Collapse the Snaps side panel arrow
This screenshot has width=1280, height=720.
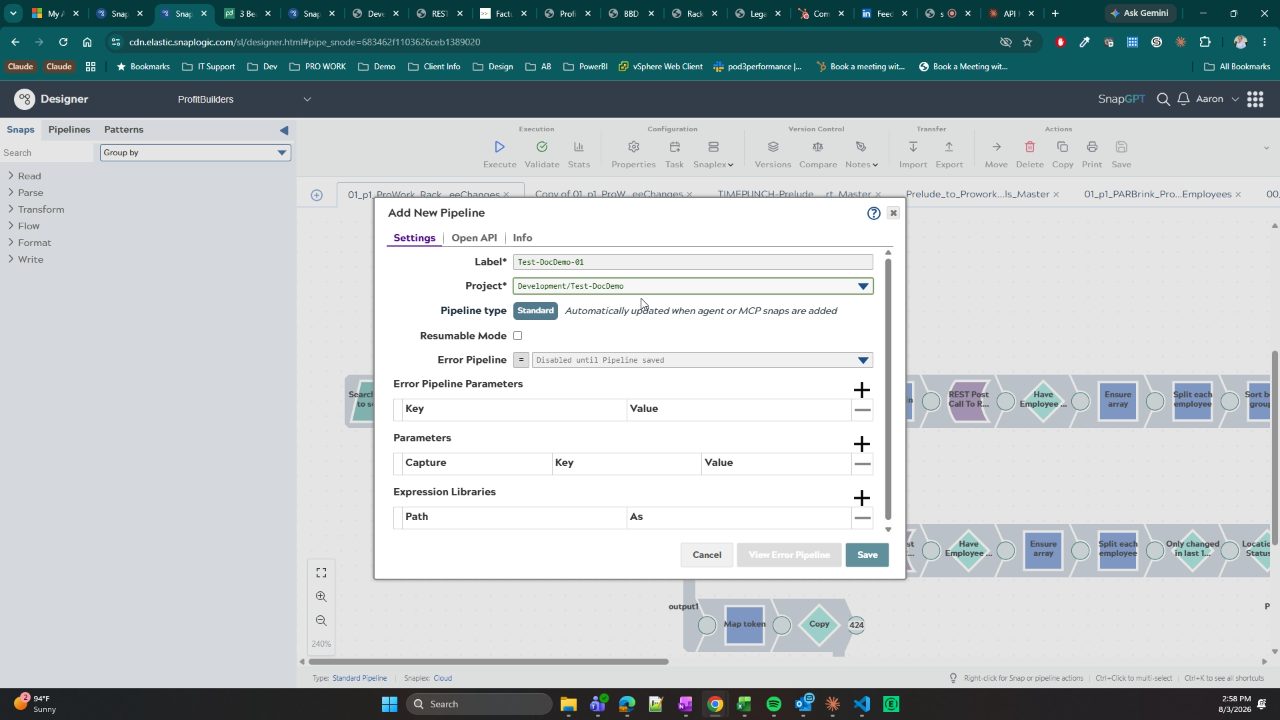click(x=284, y=130)
